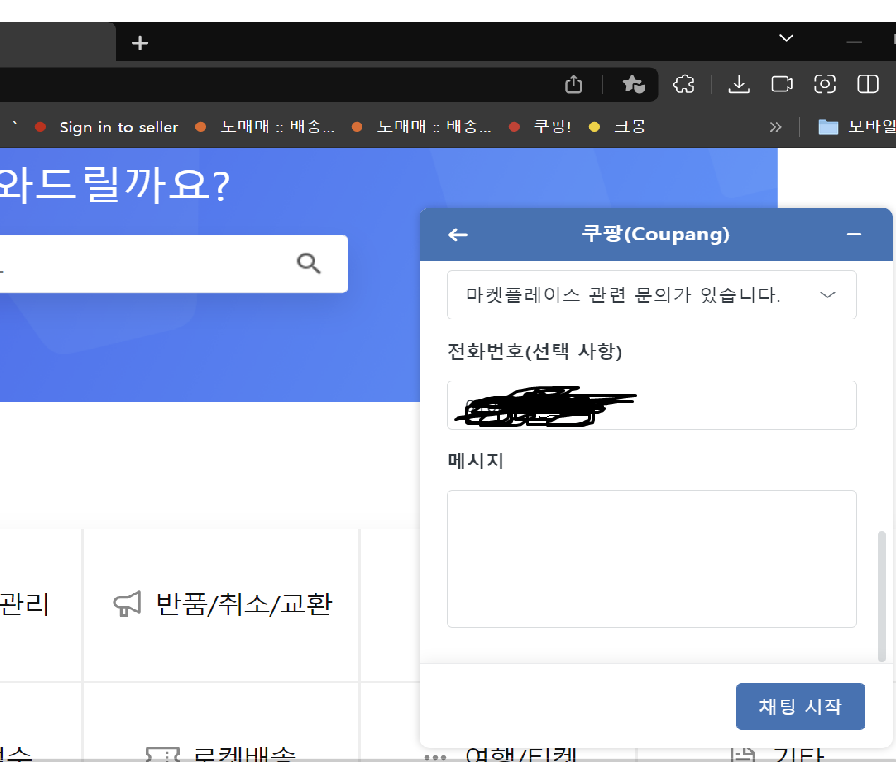Open the browser extensions puzzle icon
The width and height of the screenshot is (896, 762).
click(683, 84)
